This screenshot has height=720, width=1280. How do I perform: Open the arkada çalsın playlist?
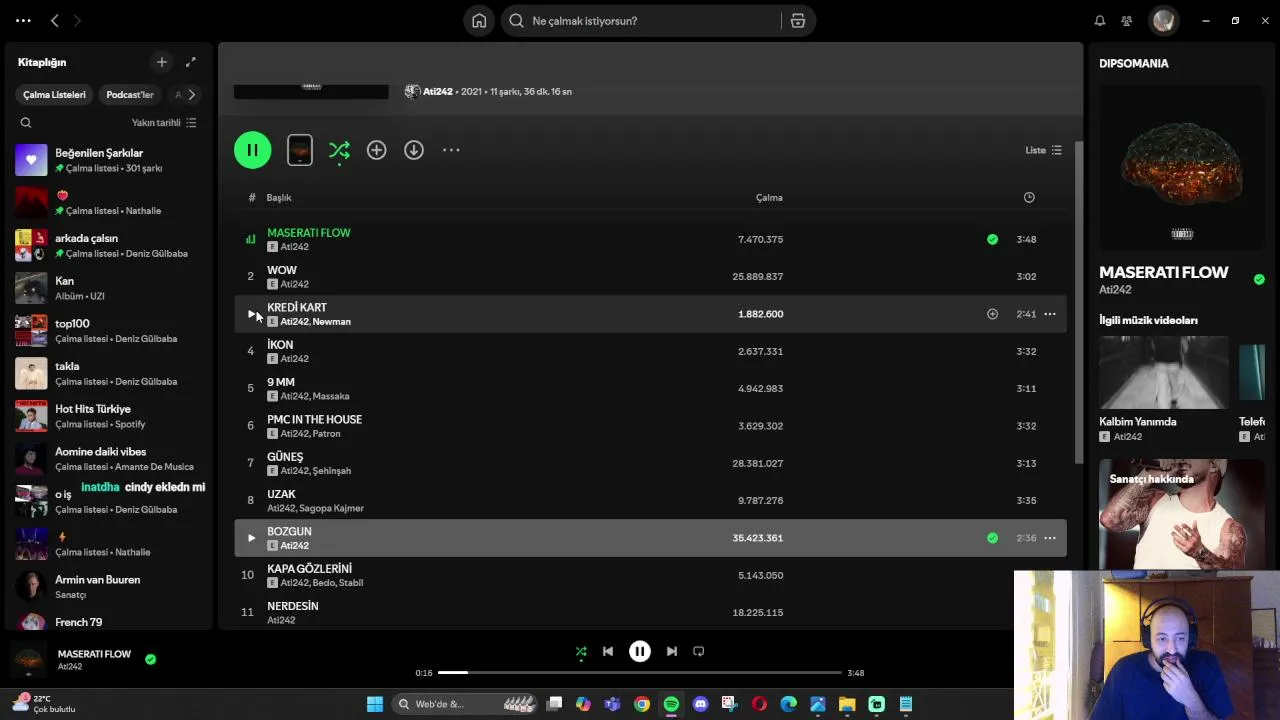(110, 245)
